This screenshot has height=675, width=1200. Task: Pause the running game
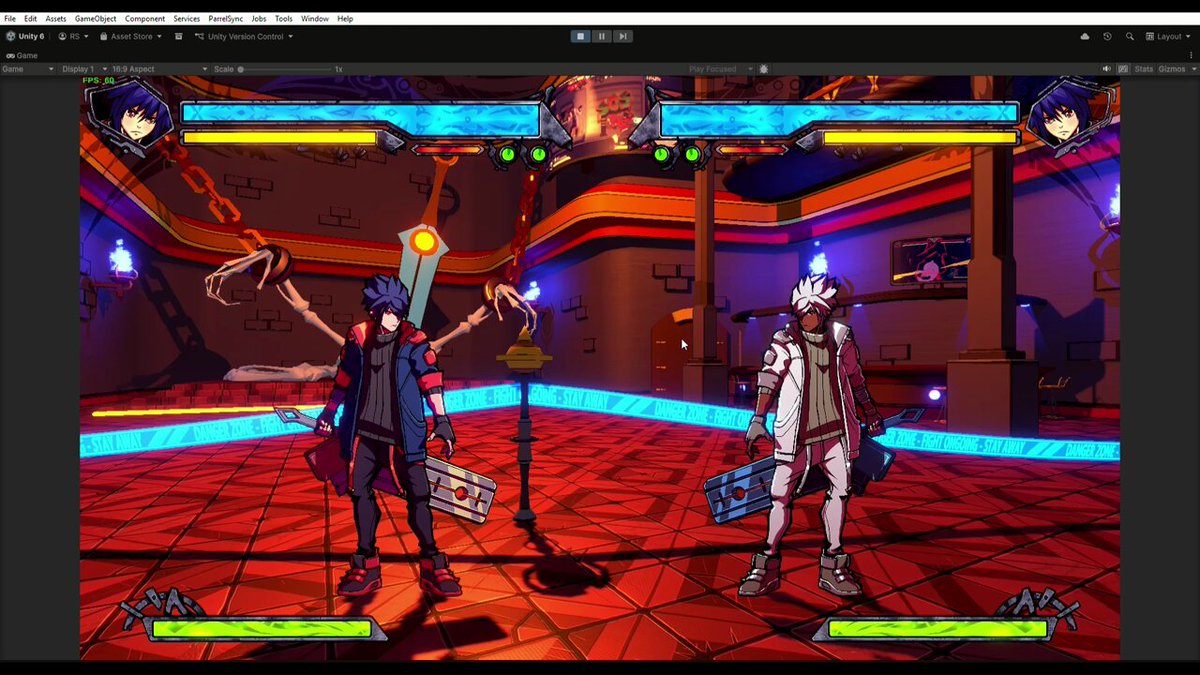pyautogui.click(x=601, y=36)
